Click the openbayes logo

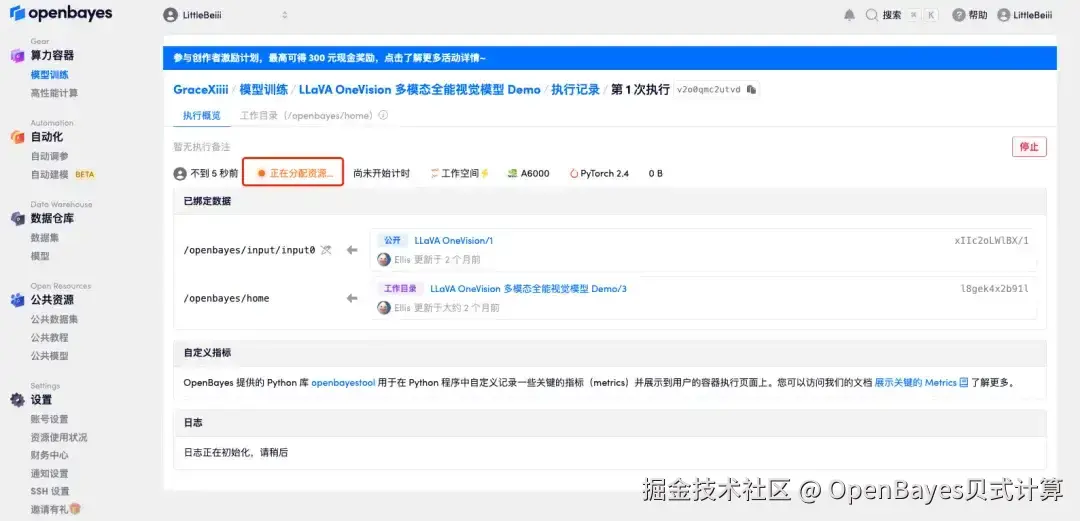pyautogui.click(x=61, y=13)
